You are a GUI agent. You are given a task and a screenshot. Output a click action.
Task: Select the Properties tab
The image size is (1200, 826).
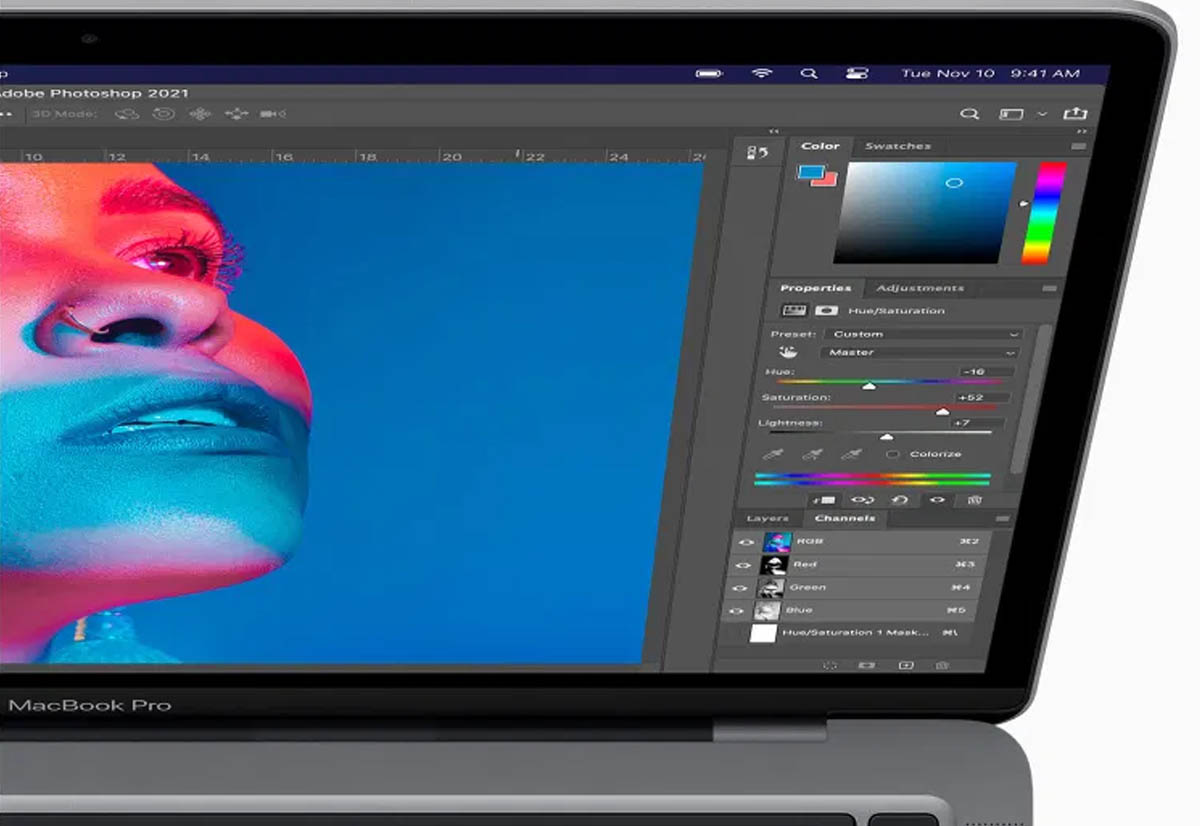coord(816,288)
